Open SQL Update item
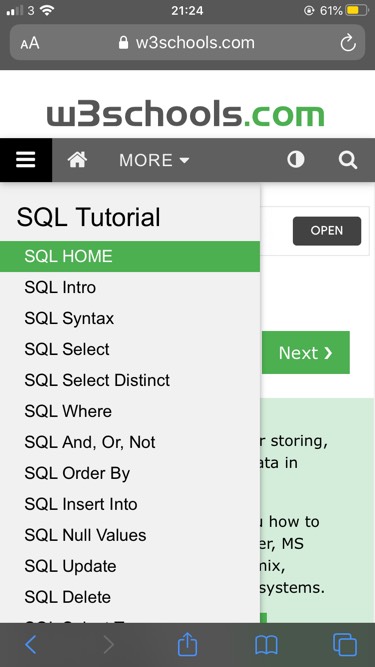The image size is (375, 667). point(130,567)
